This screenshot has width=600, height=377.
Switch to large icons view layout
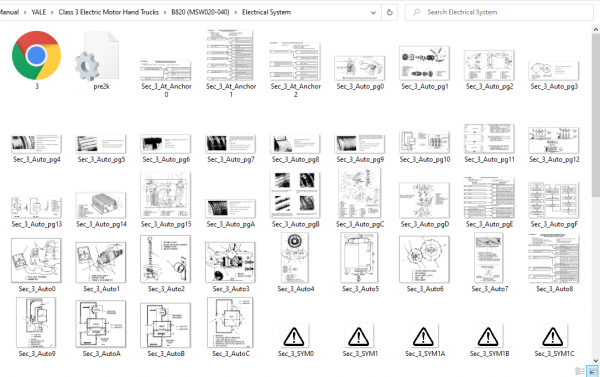(592, 371)
